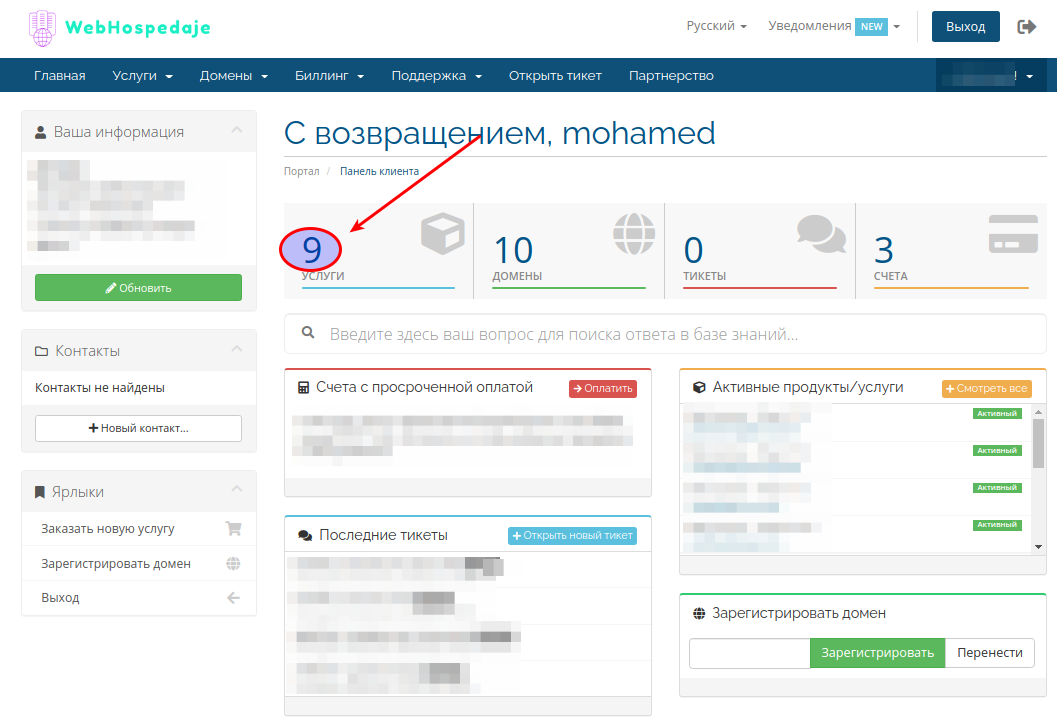Click the comments icon beside Последние тикеты

coord(305,535)
